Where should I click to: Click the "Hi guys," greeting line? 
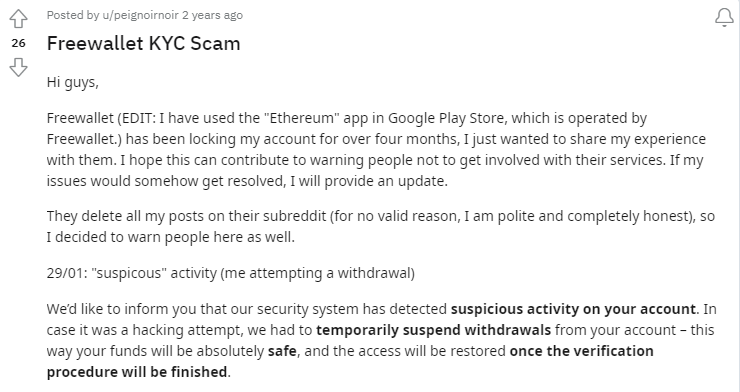pyautogui.click(x=73, y=83)
